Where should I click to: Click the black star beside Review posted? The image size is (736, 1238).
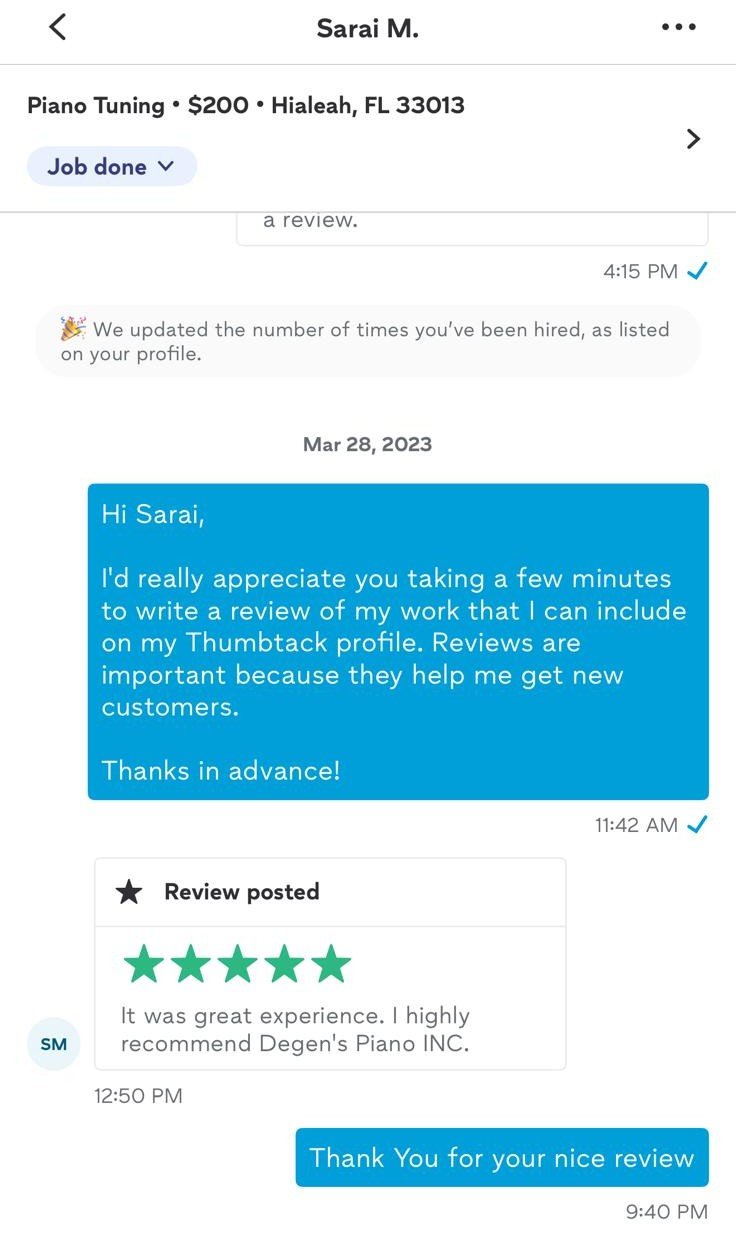pos(131,892)
